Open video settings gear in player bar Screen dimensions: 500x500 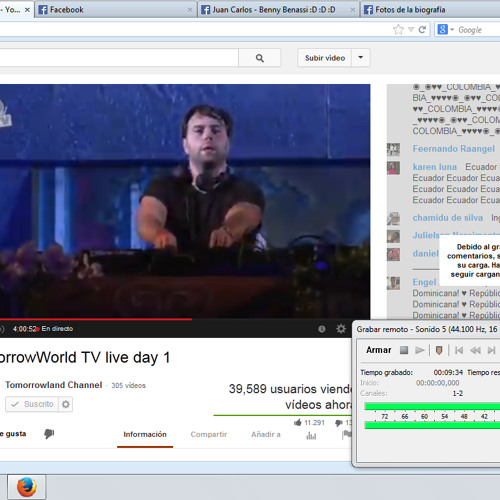(x=341, y=329)
